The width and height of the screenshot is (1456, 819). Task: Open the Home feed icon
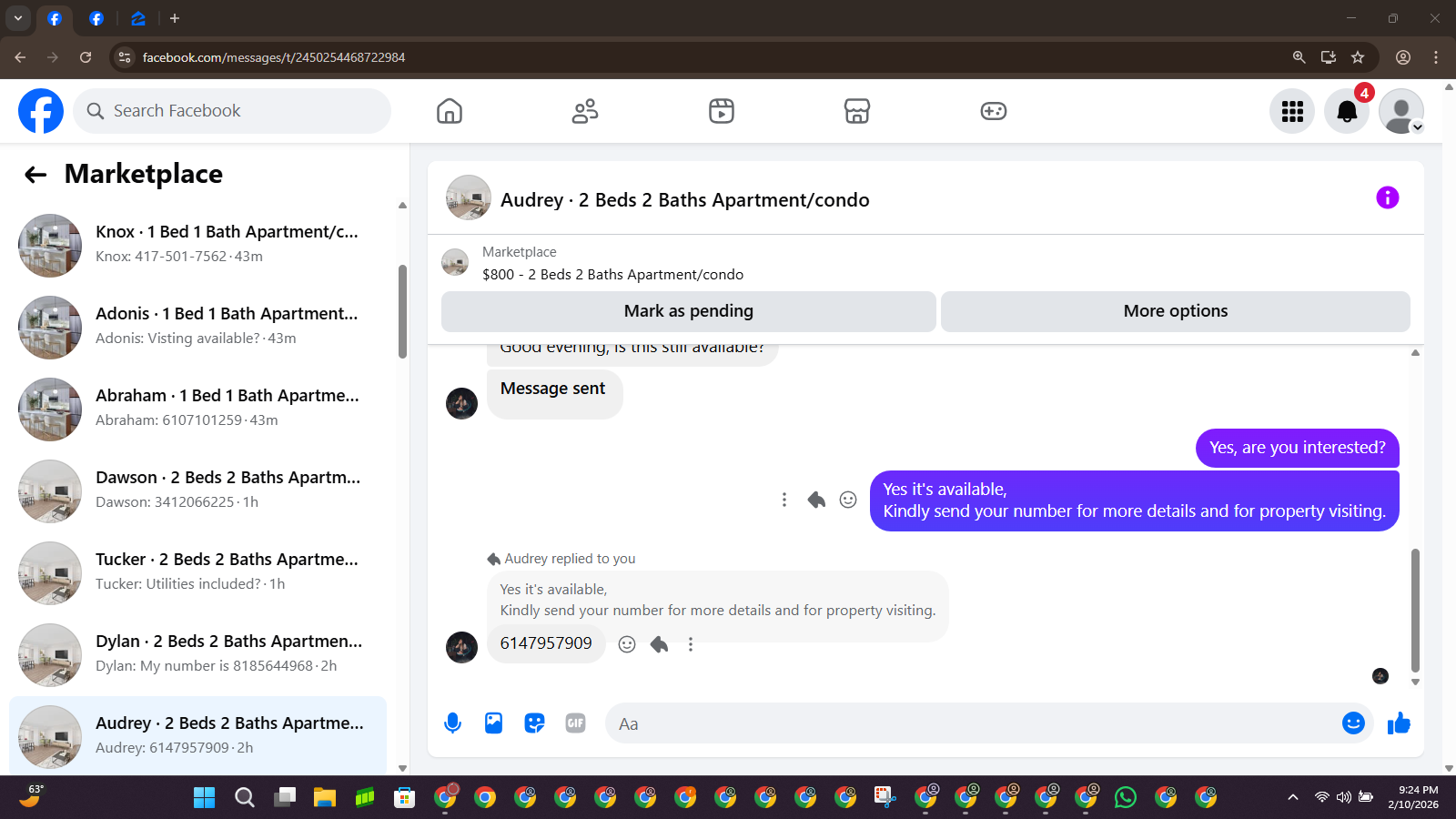450,111
